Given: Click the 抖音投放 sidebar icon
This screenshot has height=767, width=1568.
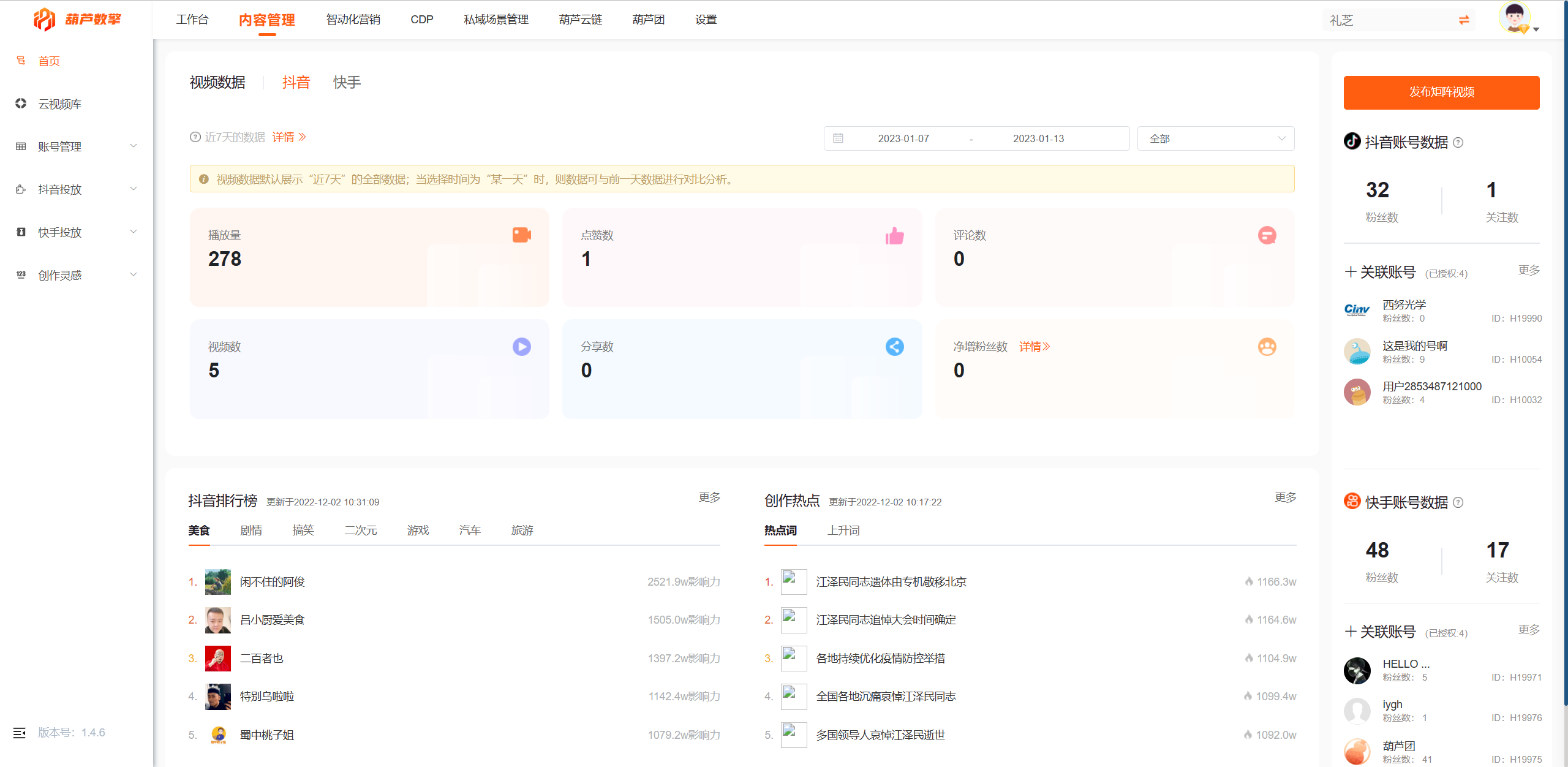Looking at the screenshot, I should (x=21, y=189).
